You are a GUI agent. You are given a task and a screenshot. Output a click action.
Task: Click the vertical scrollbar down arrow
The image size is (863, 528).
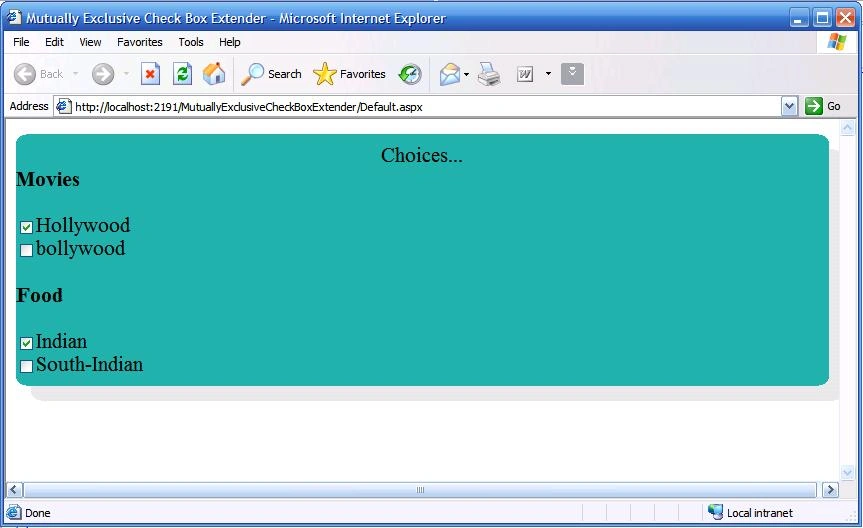(848, 472)
